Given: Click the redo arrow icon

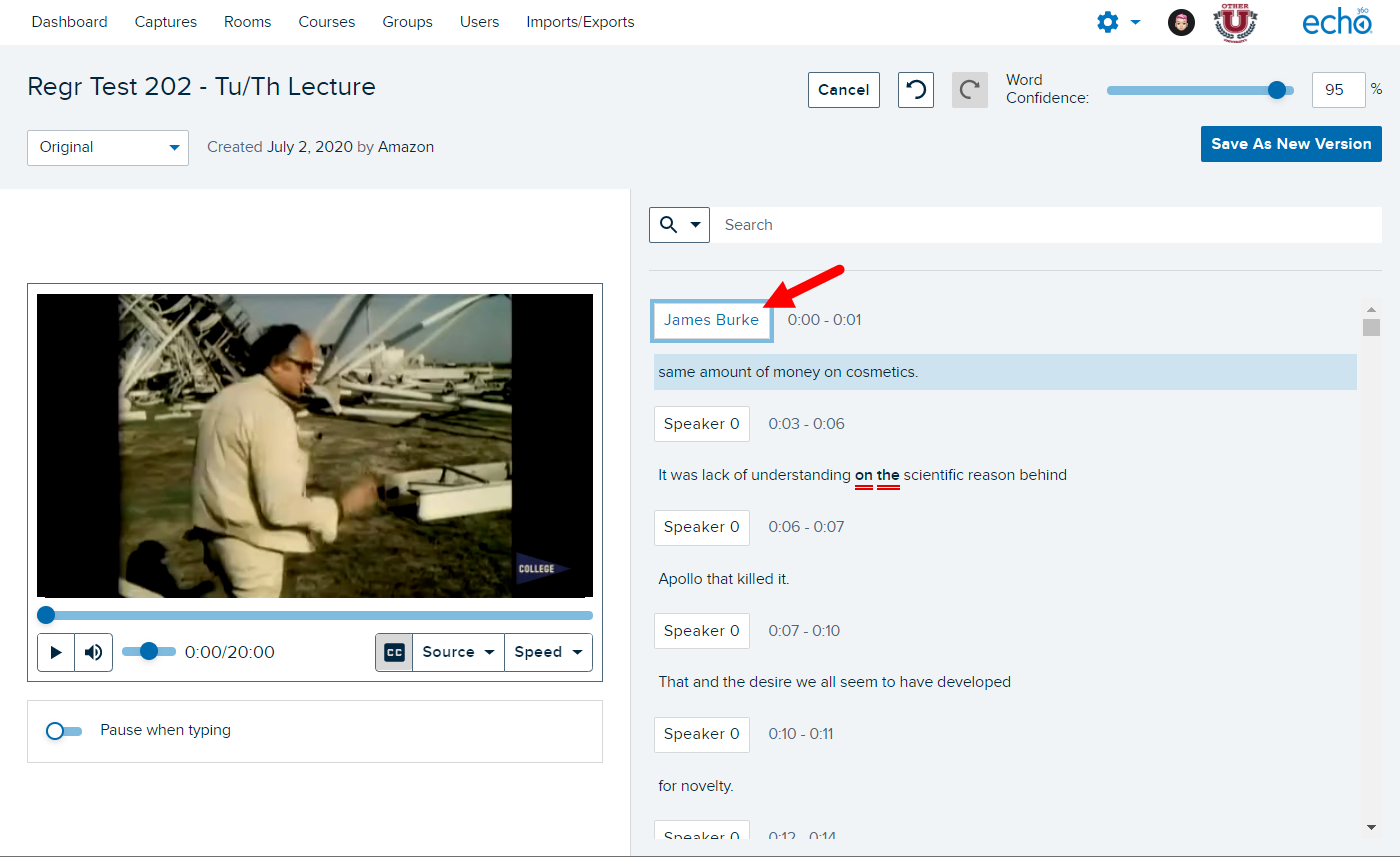Looking at the screenshot, I should tap(969, 90).
